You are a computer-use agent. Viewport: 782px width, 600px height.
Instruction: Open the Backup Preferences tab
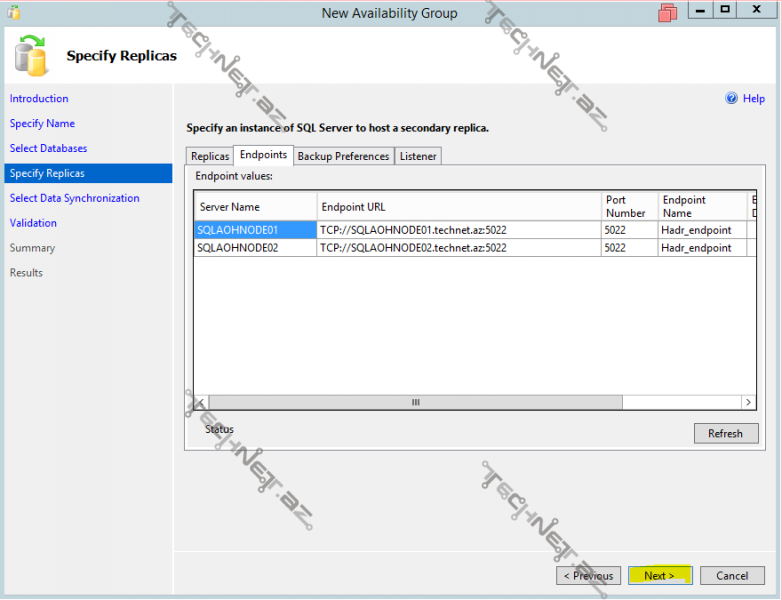click(x=343, y=156)
